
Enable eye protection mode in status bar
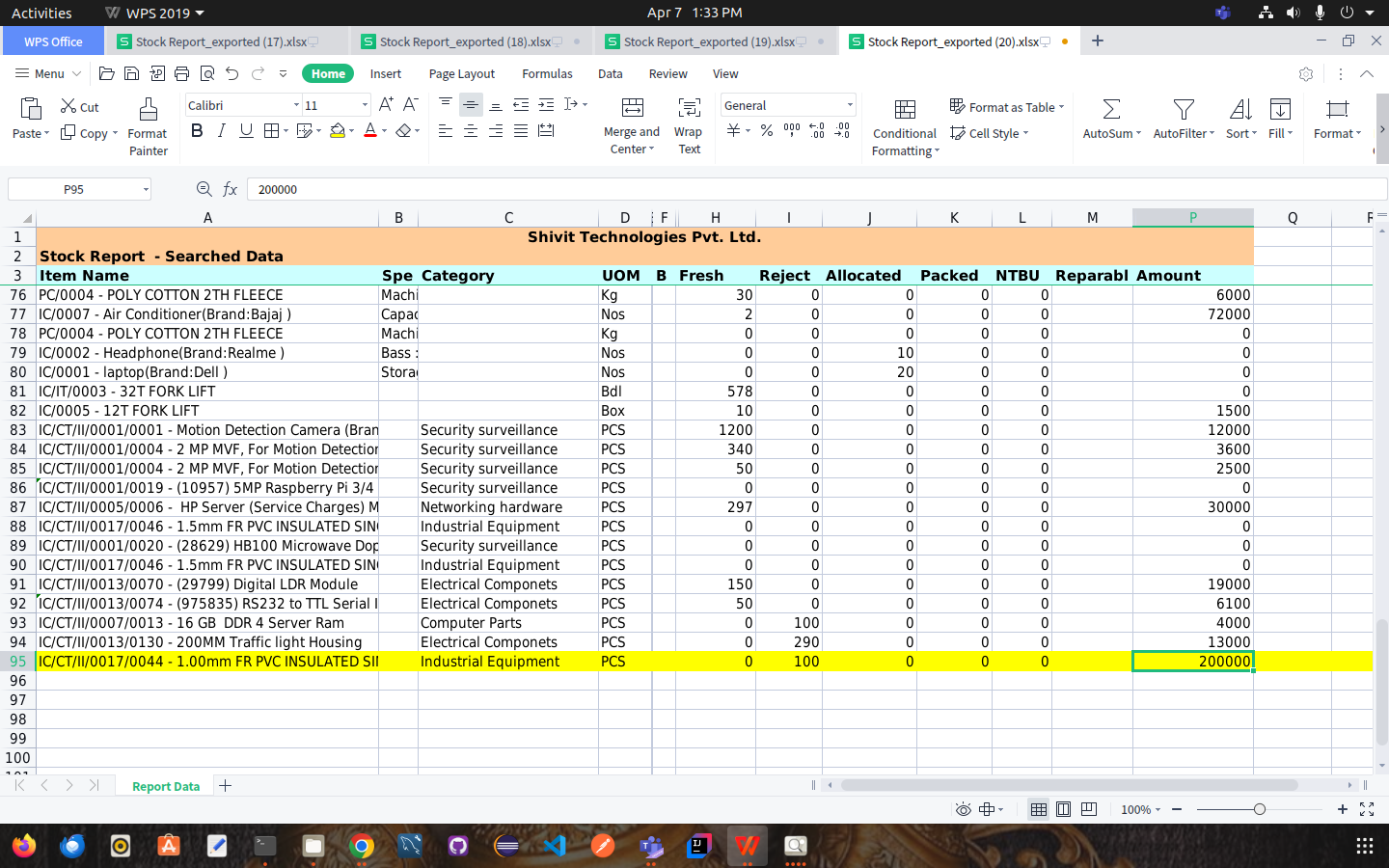963,809
